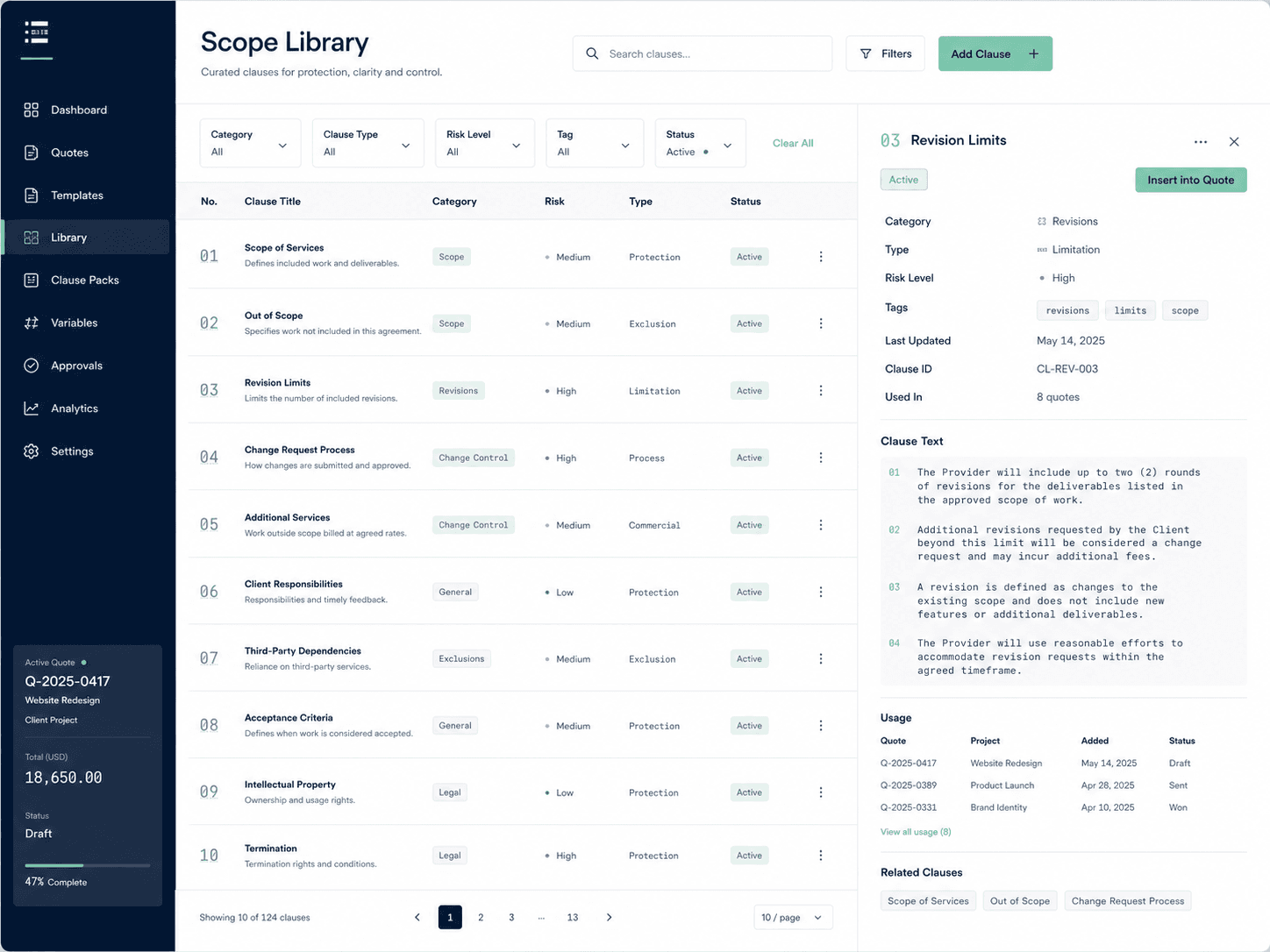Open row menu for Third-Party Dependencies
Viewport: 1270px width, 952px height.
821,658
